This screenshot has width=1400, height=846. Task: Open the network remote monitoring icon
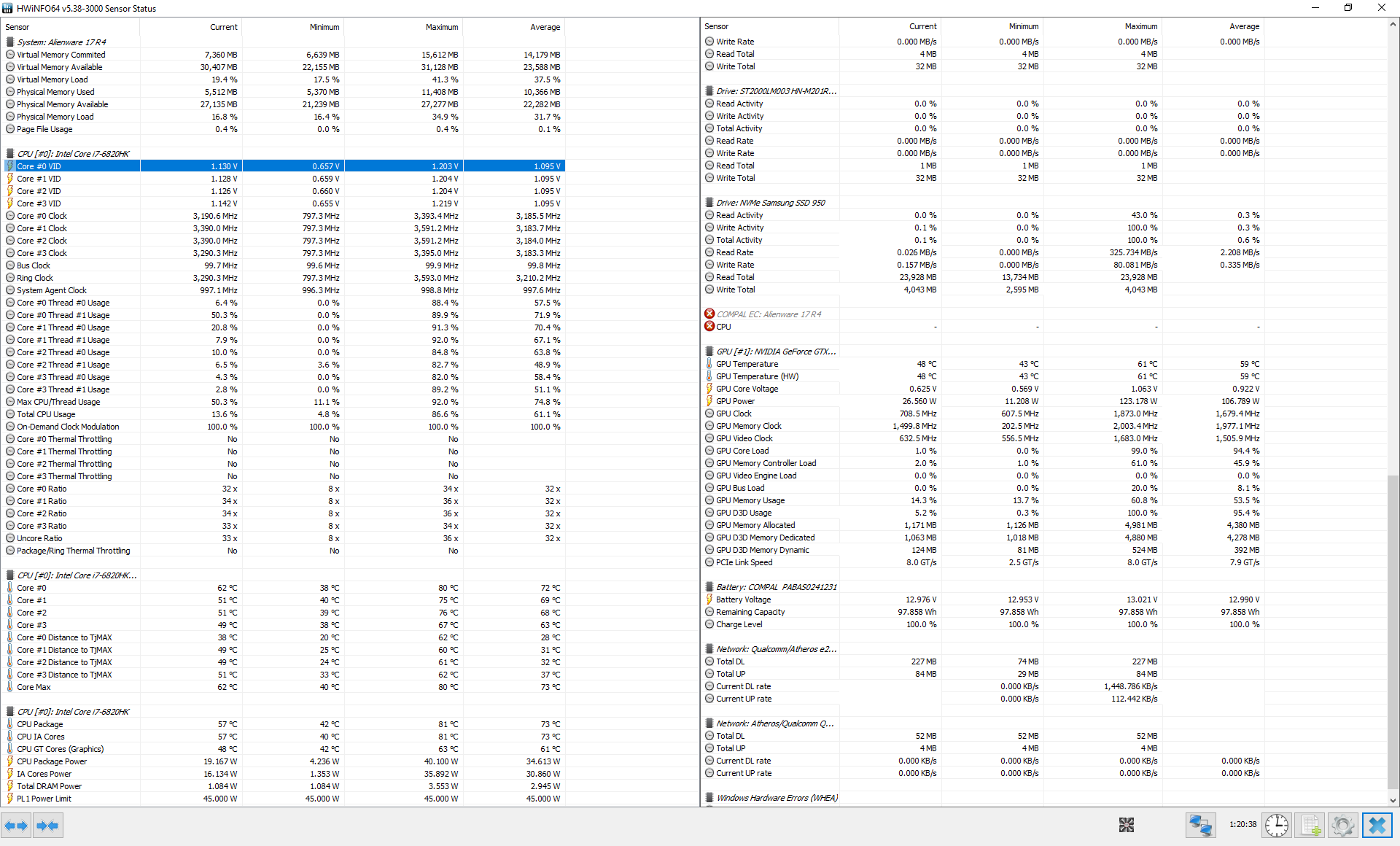click(x=1200, y=825)
